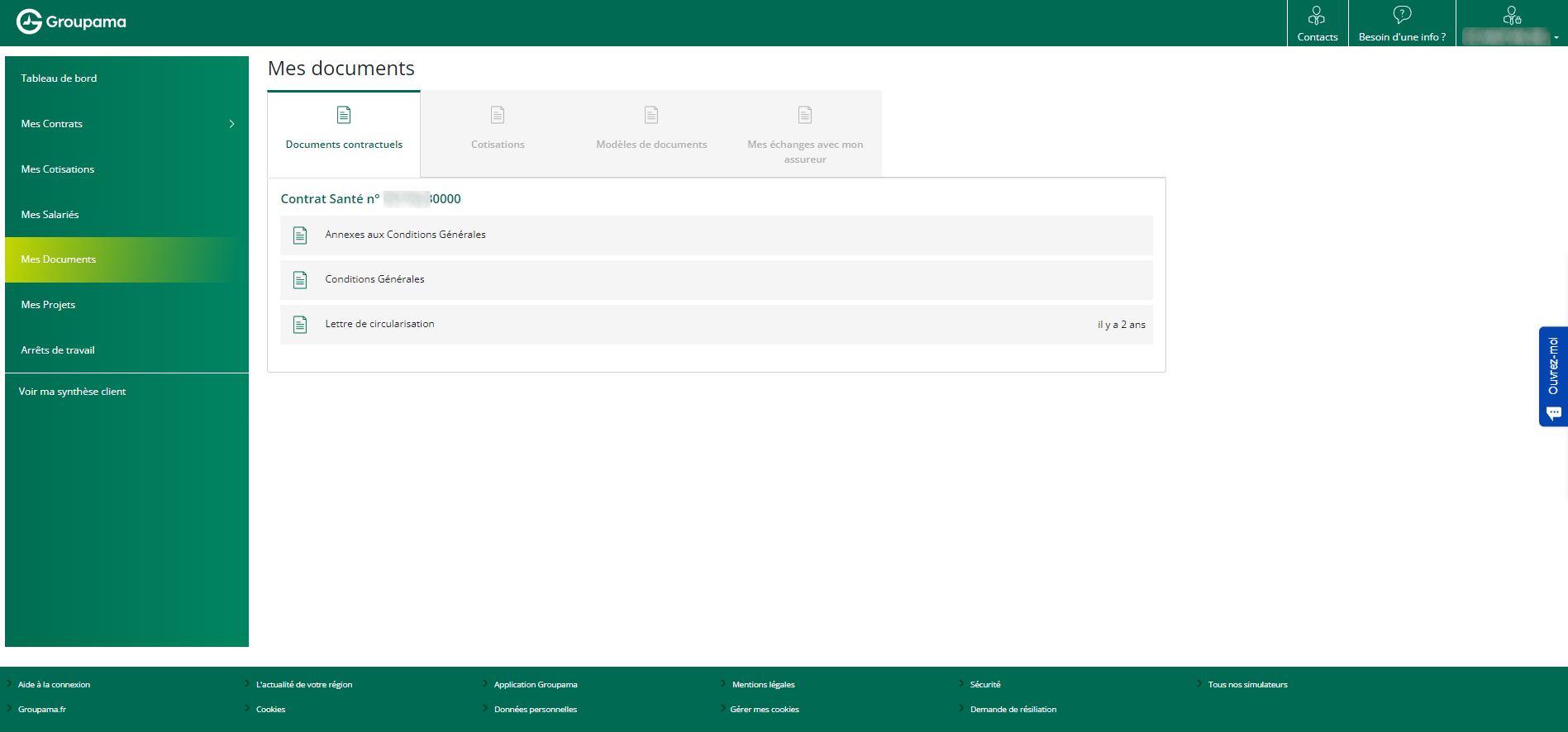This screenshot has height=732, width=1568.
Task: Click the Cotisations tab document icon
Action: click(x=498, y=115)
